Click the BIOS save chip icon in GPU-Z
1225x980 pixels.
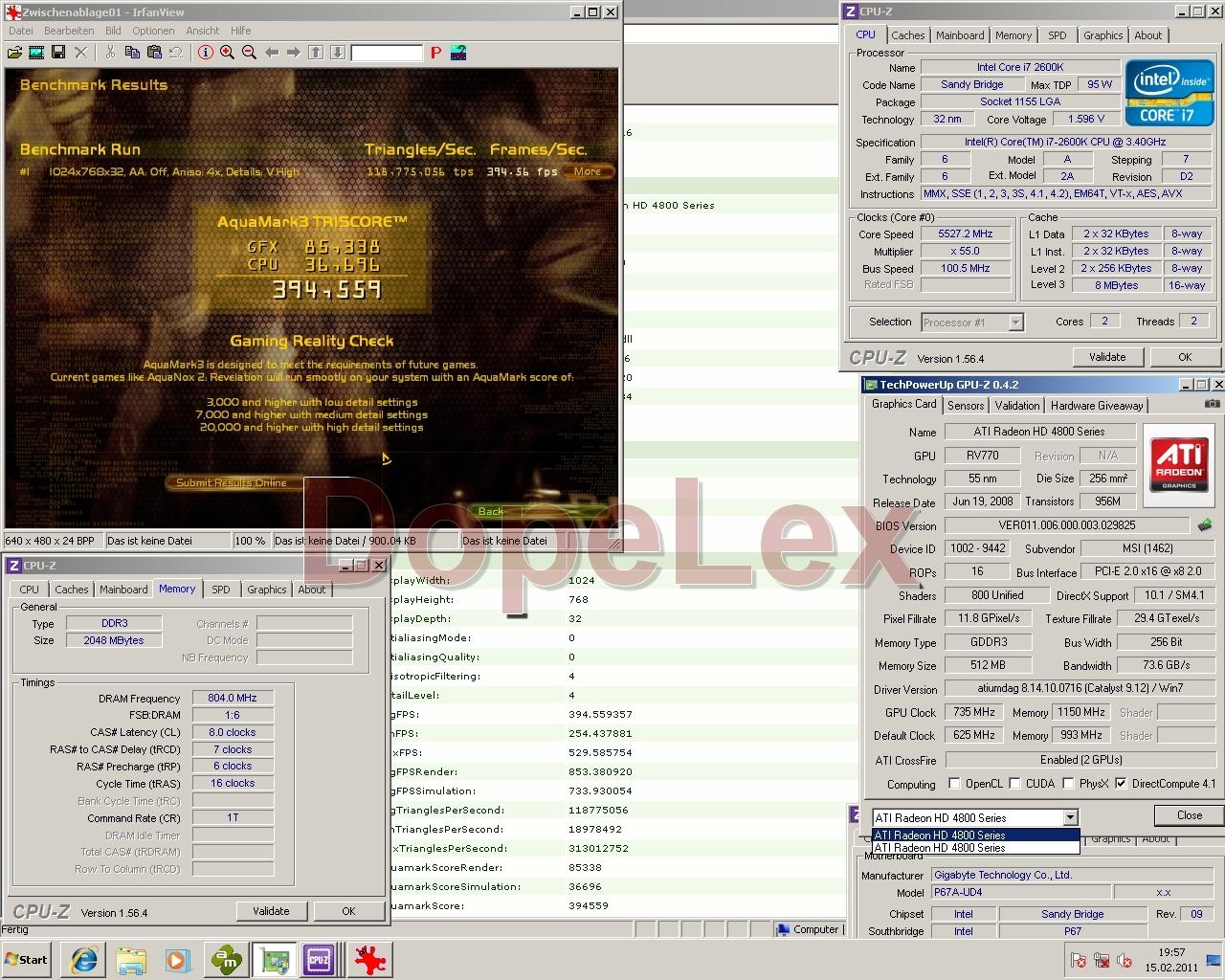pyautogui.click(x=1205, y=524)
